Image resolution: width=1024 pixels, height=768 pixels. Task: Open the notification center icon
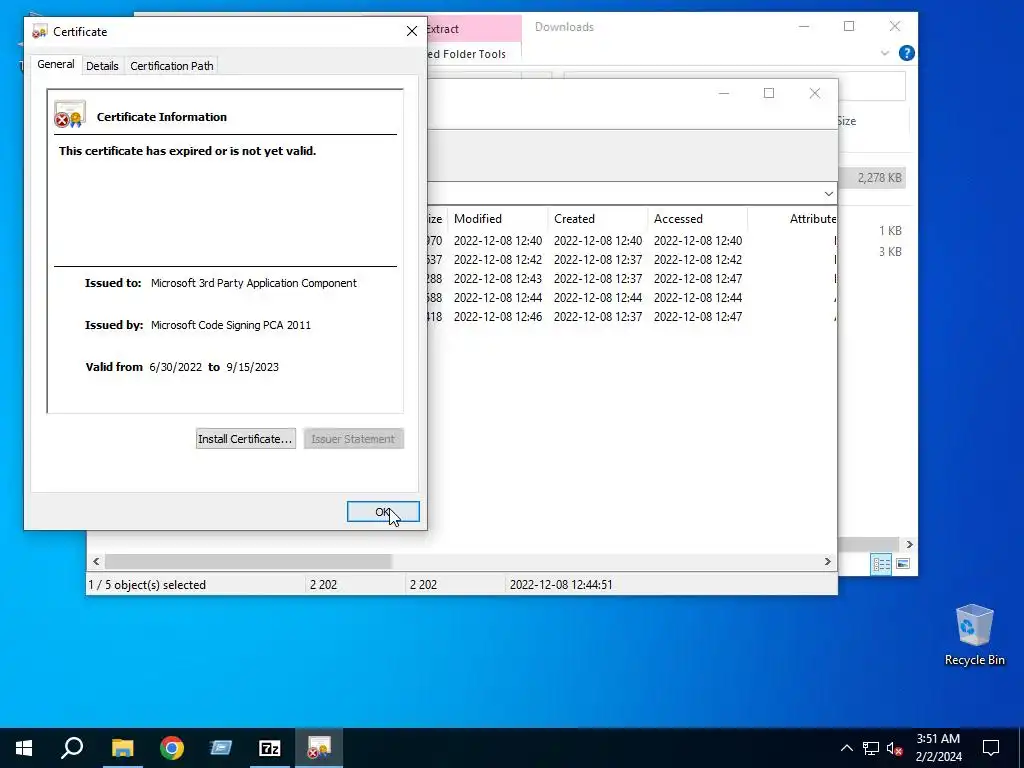coord(991,748)
